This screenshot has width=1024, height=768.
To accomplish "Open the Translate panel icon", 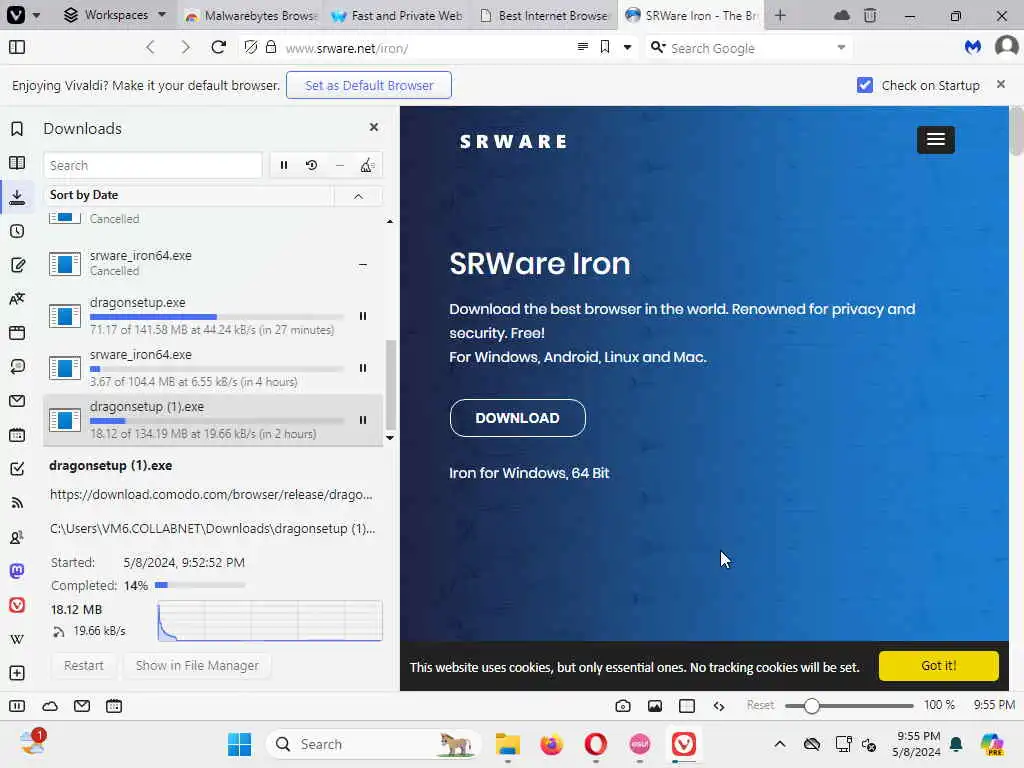I will click(17, 298).
